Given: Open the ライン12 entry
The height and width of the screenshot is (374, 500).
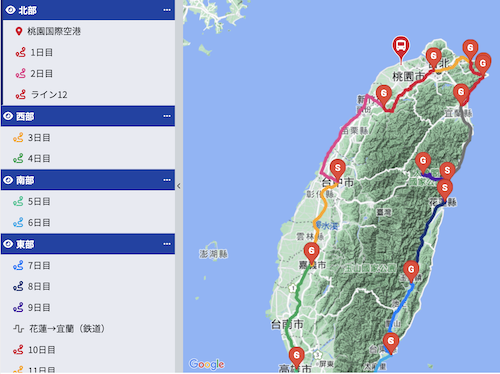Looking at the screenshot, I should point(88,95).
